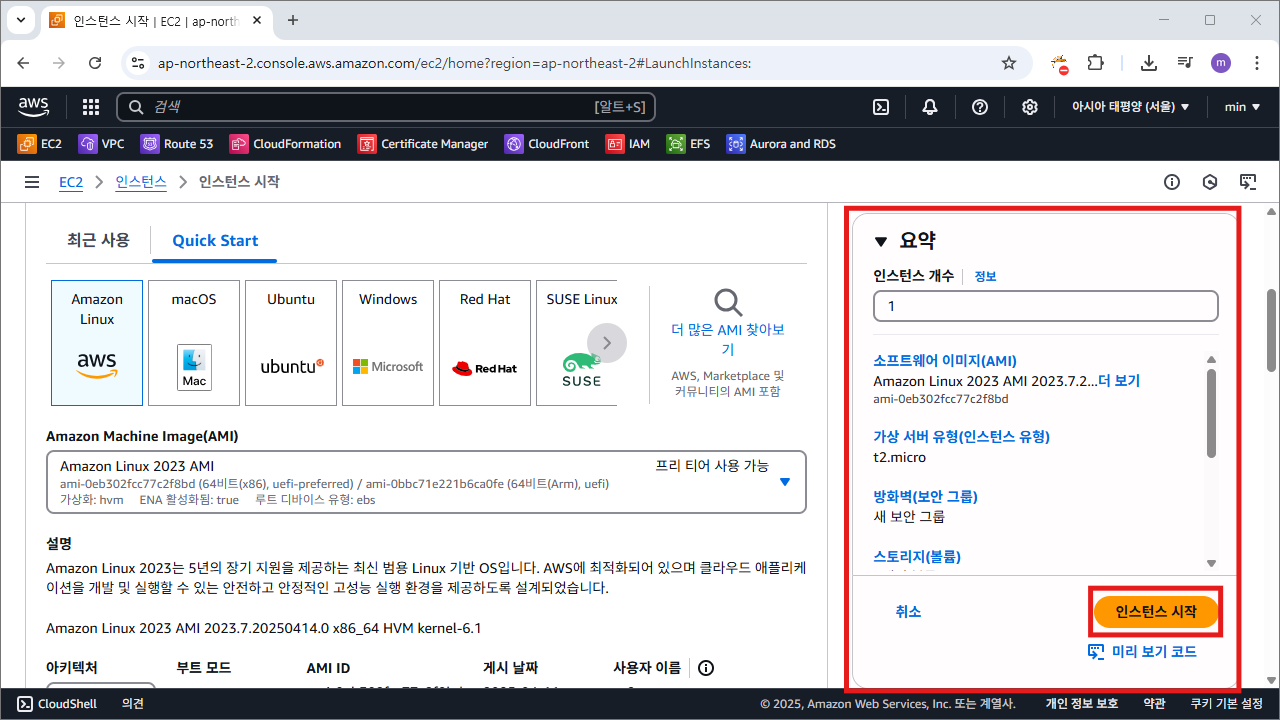Bookmark this page with the star icon
This screenshot has height=720, width=1280.
(x=1009, y=63)
